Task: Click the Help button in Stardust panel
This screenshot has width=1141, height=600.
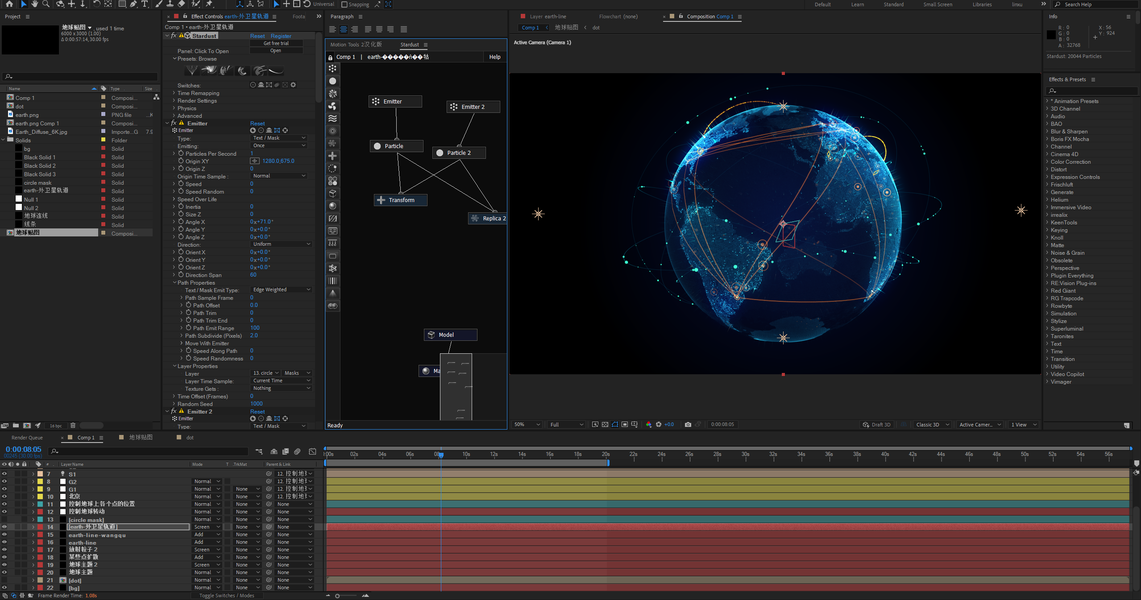Action: tap(495, 57)
